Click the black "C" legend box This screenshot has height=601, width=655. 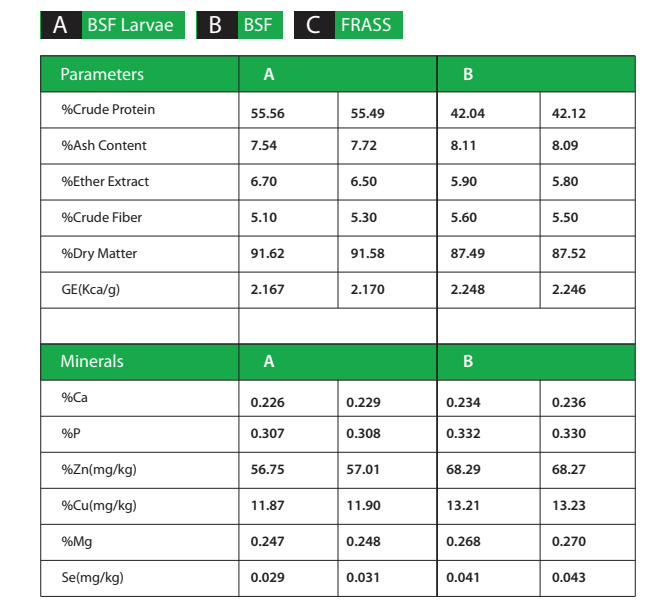[313, 25]
